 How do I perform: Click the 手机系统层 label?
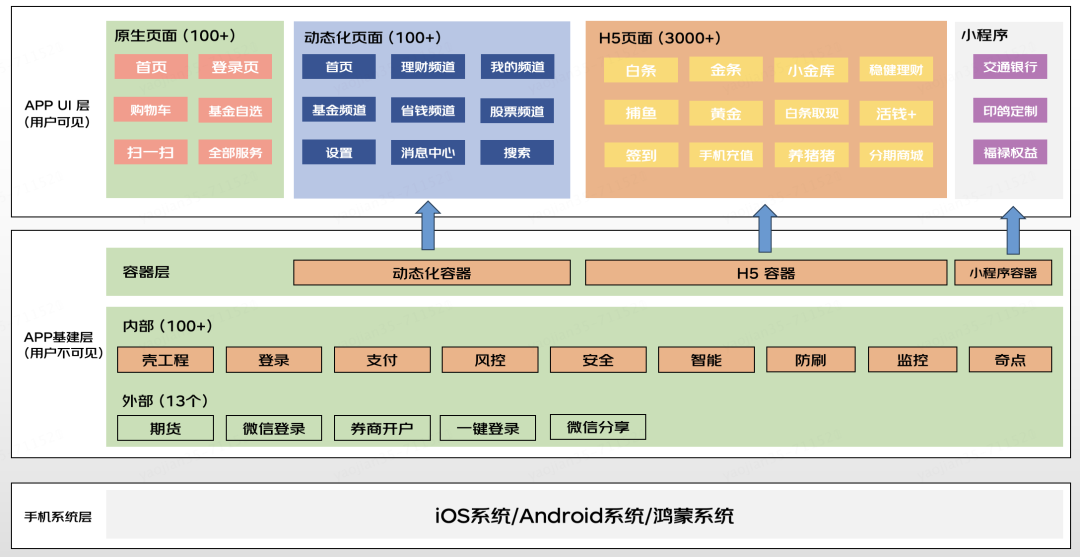(58, 516)
